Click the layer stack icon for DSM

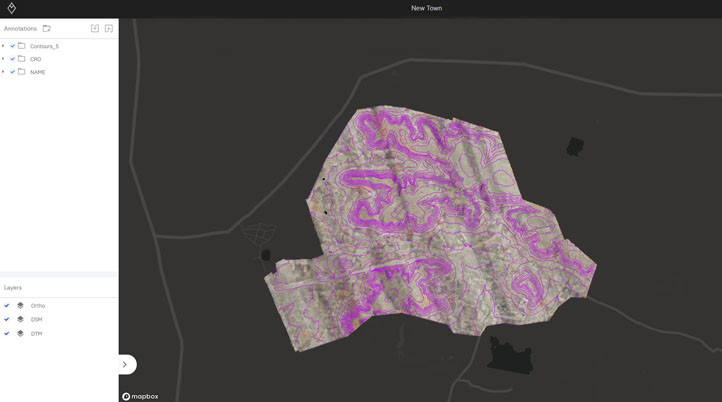(20, 320)
